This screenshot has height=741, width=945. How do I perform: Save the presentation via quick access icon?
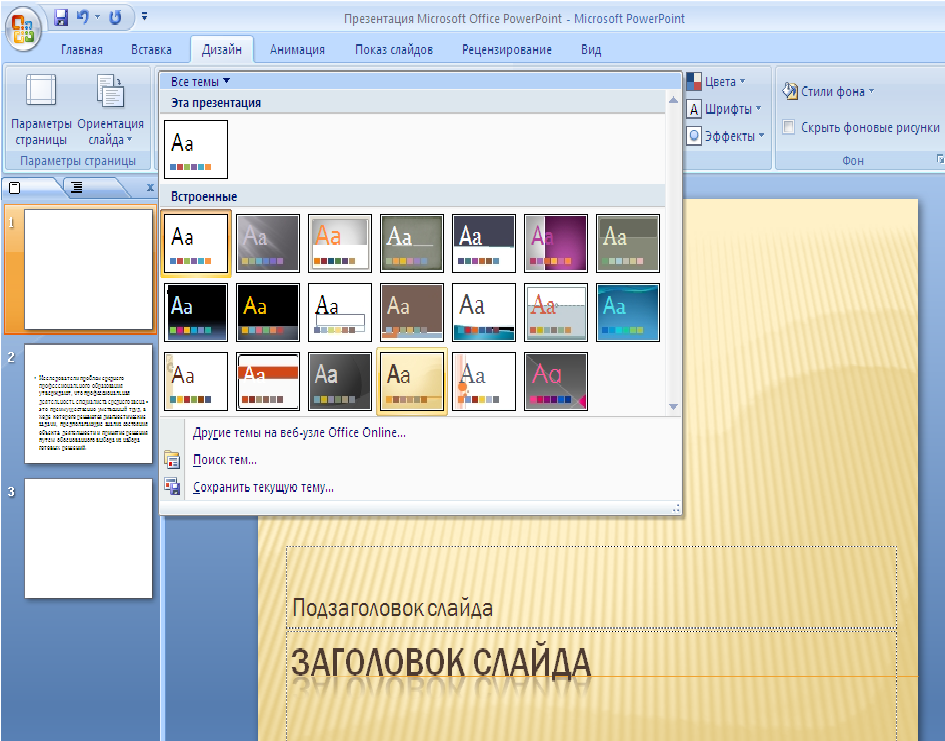[61, 17]
